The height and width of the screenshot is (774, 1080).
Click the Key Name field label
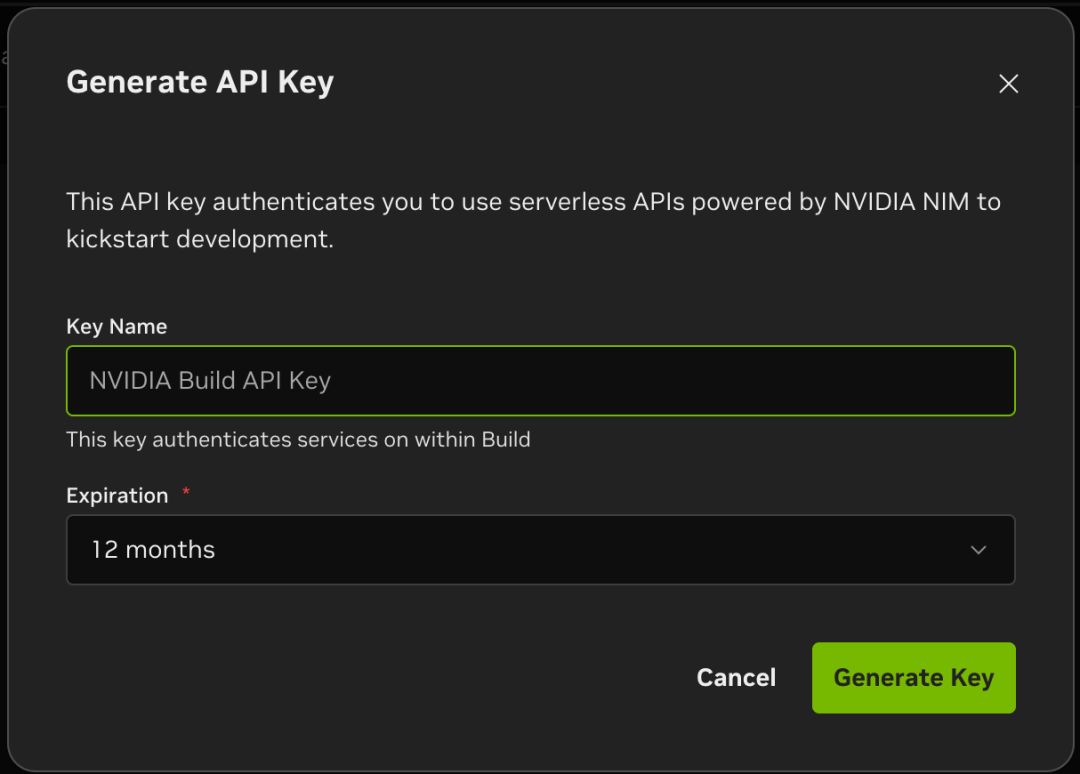[115, 326]
